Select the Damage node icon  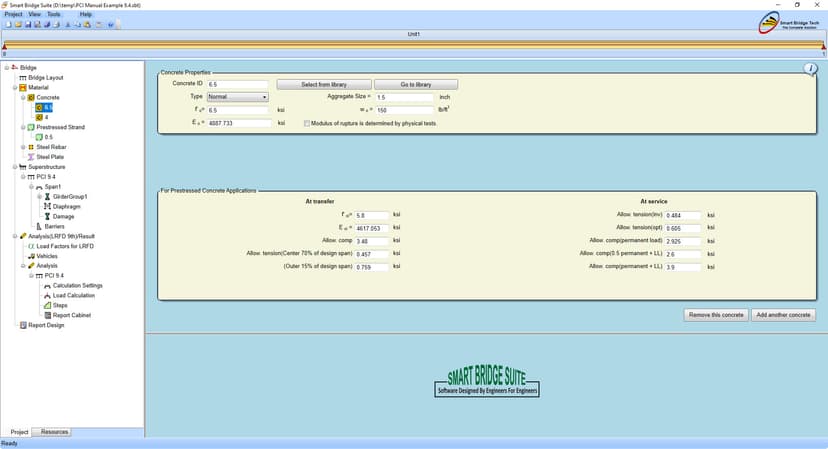tap(48, 217)
